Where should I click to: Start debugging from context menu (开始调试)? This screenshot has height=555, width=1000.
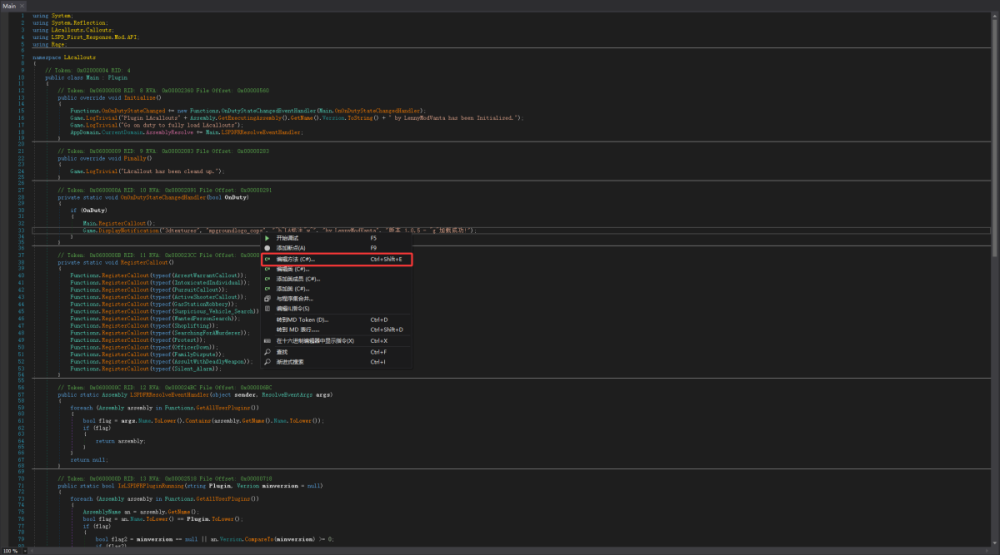point(336,238)
